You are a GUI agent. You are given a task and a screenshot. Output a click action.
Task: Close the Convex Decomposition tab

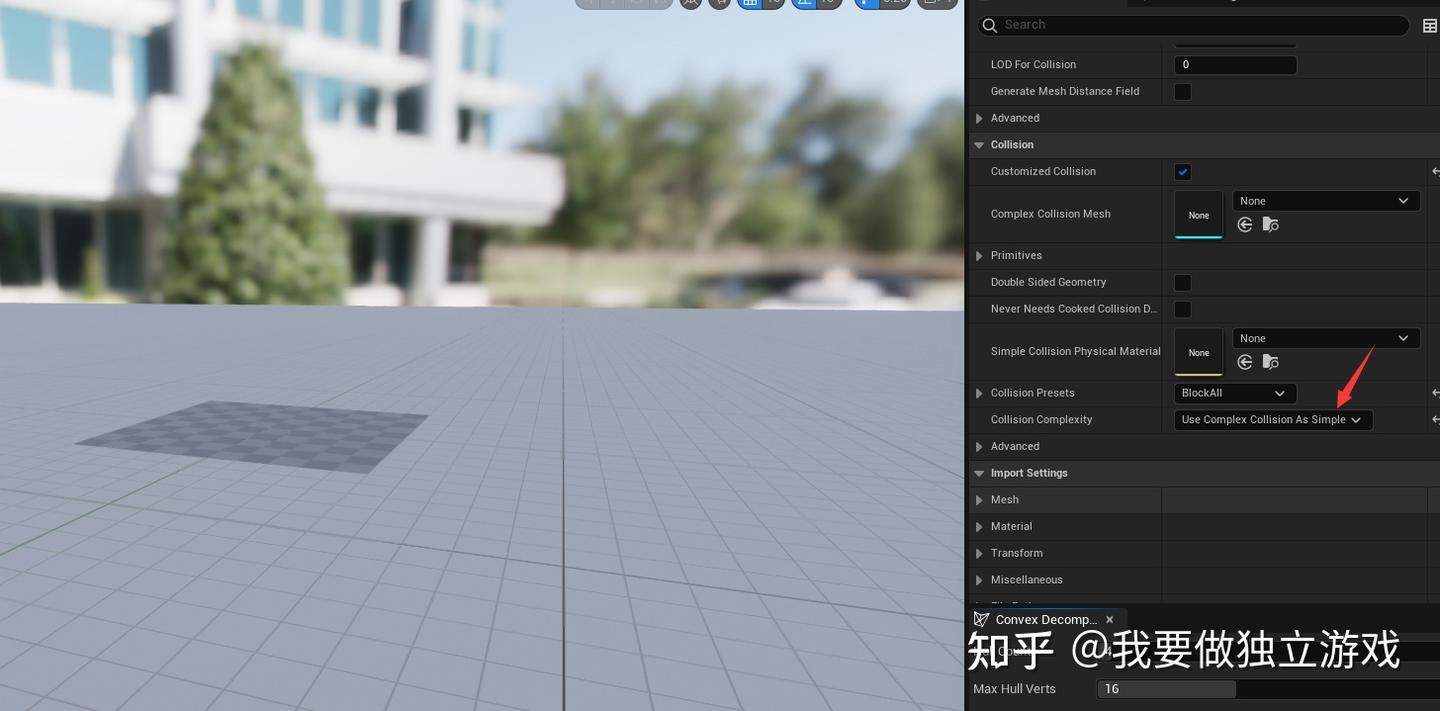pos(1109,619)
